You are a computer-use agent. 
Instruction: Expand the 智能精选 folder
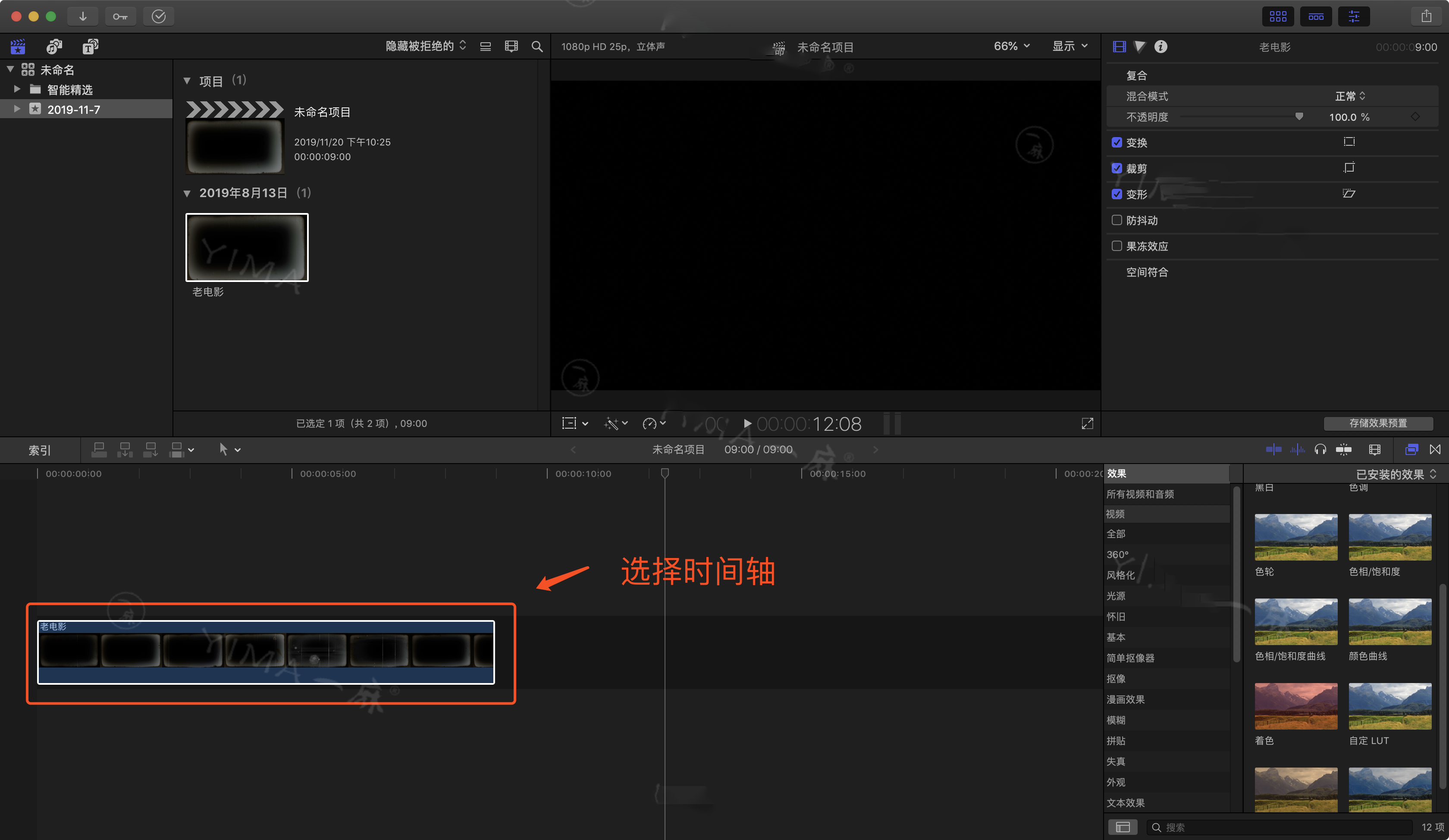point(17,89)
